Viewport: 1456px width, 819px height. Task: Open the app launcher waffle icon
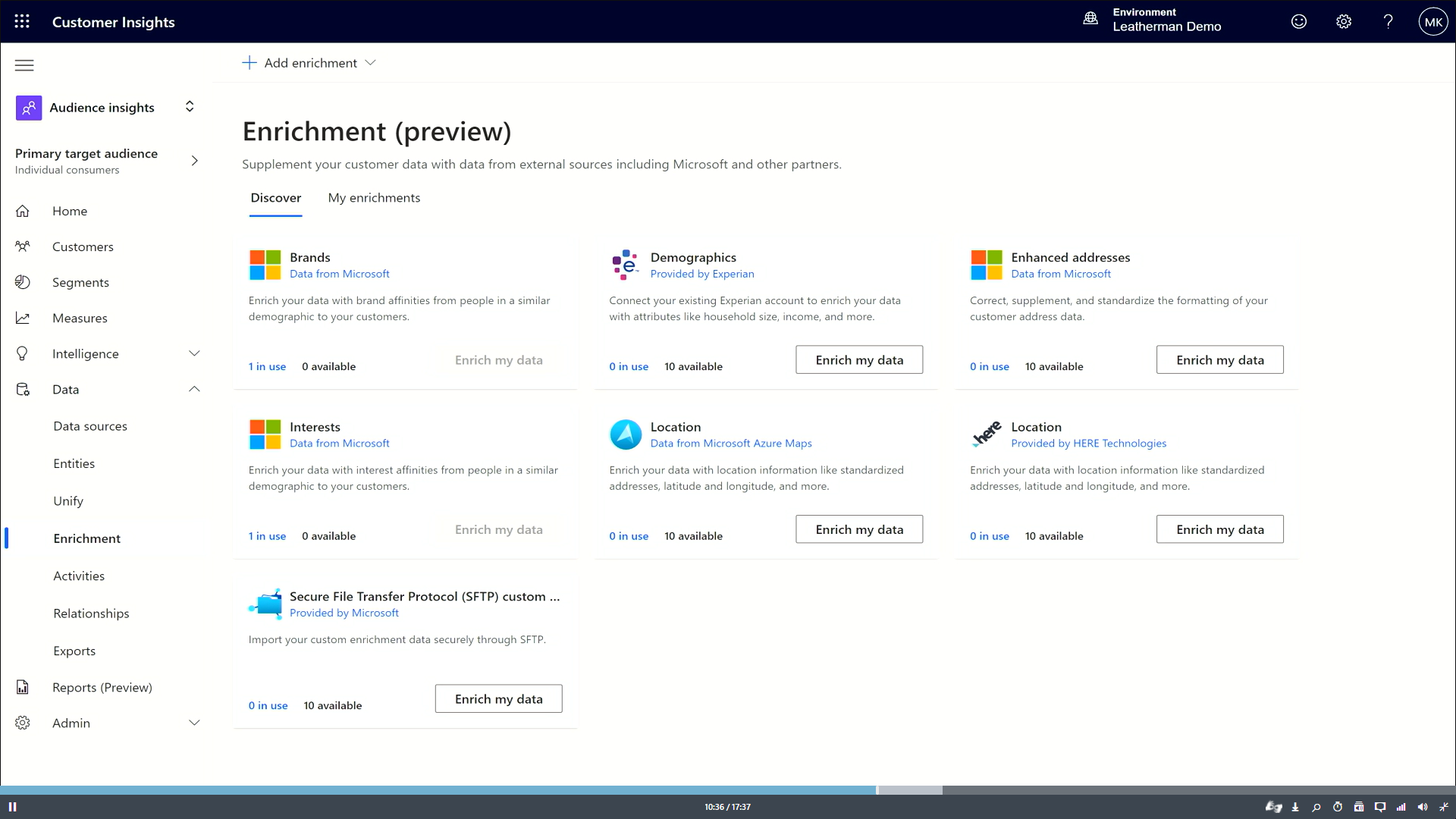(x=22, y=21)
